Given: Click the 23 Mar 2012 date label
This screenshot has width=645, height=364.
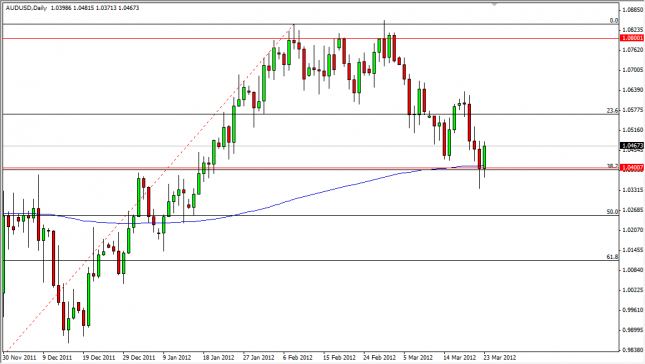Looking at the screenshot, I should pyautogui.click(x=499, y=357).
